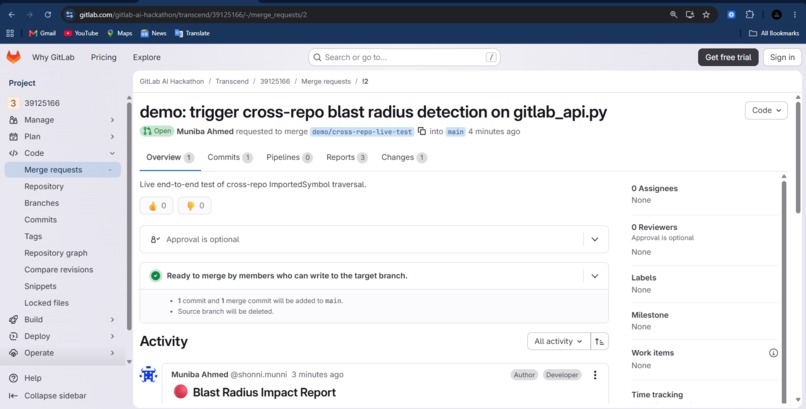The height and width of the screenshot is (409, 806).
Task: Open Explore in top navigation
Action: (x=146, y=58)
